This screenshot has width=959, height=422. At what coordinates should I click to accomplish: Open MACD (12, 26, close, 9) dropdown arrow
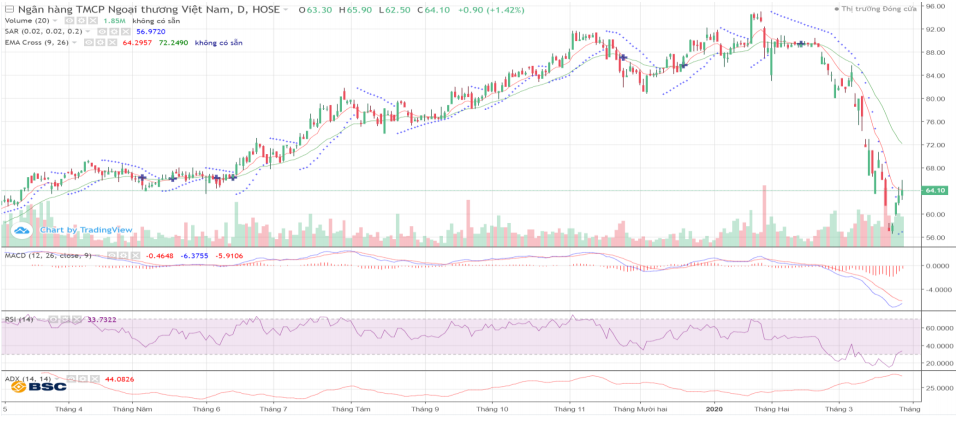(x=97, y=256)
